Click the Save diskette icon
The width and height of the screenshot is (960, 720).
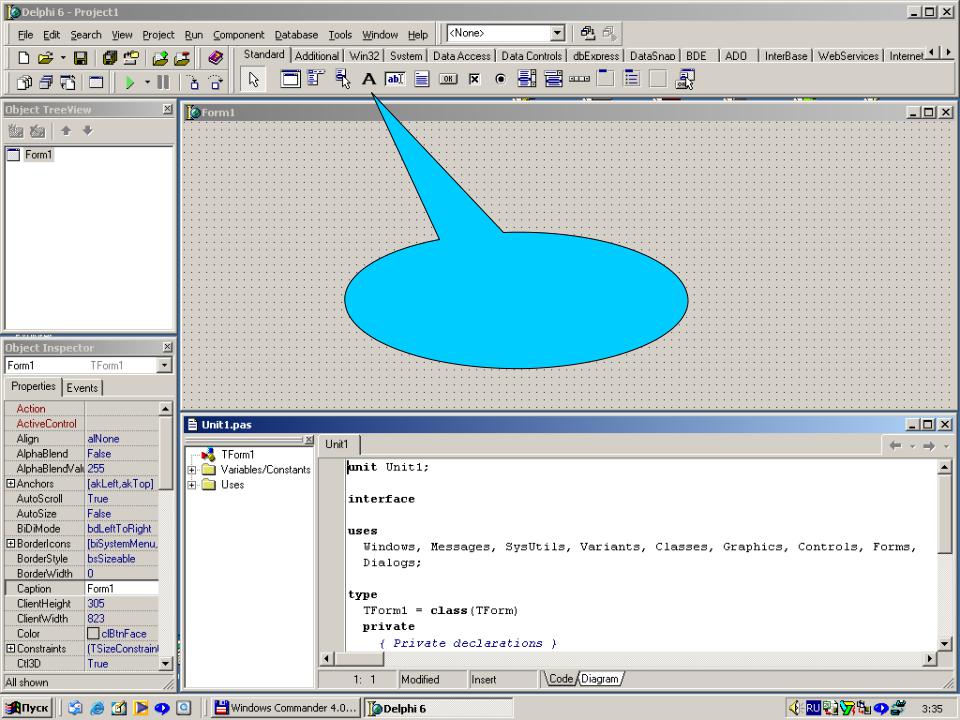pyautogui.click(x=80, y=58)
